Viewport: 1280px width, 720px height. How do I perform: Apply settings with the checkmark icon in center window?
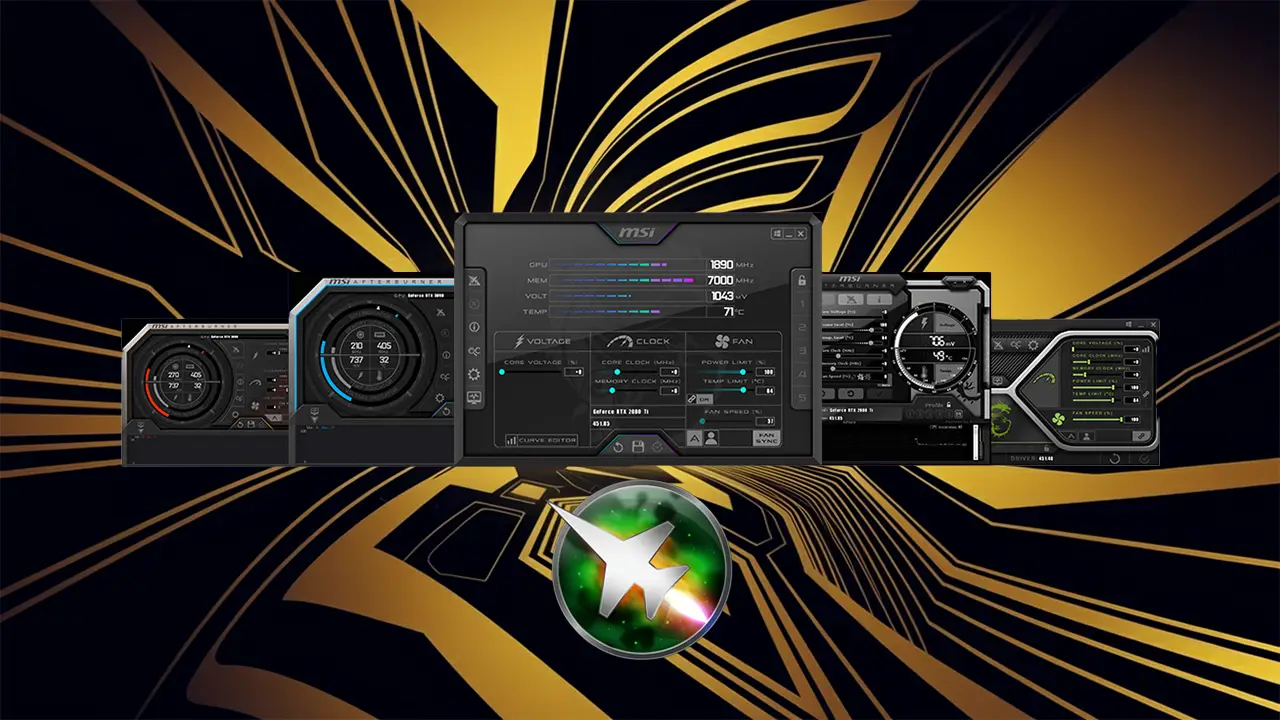click(x=656, y=447)
